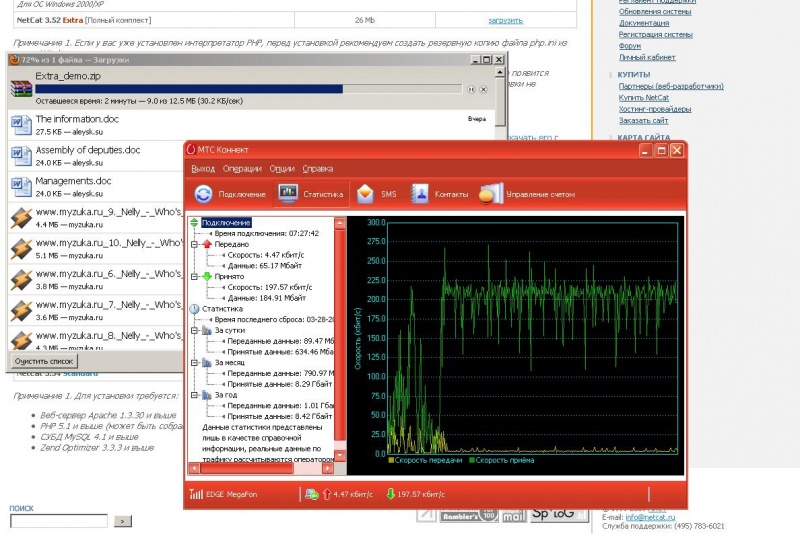
Task: Click the Подключение connection icon in toolbar
Action: pyautogui.click(x=204, y=194)
